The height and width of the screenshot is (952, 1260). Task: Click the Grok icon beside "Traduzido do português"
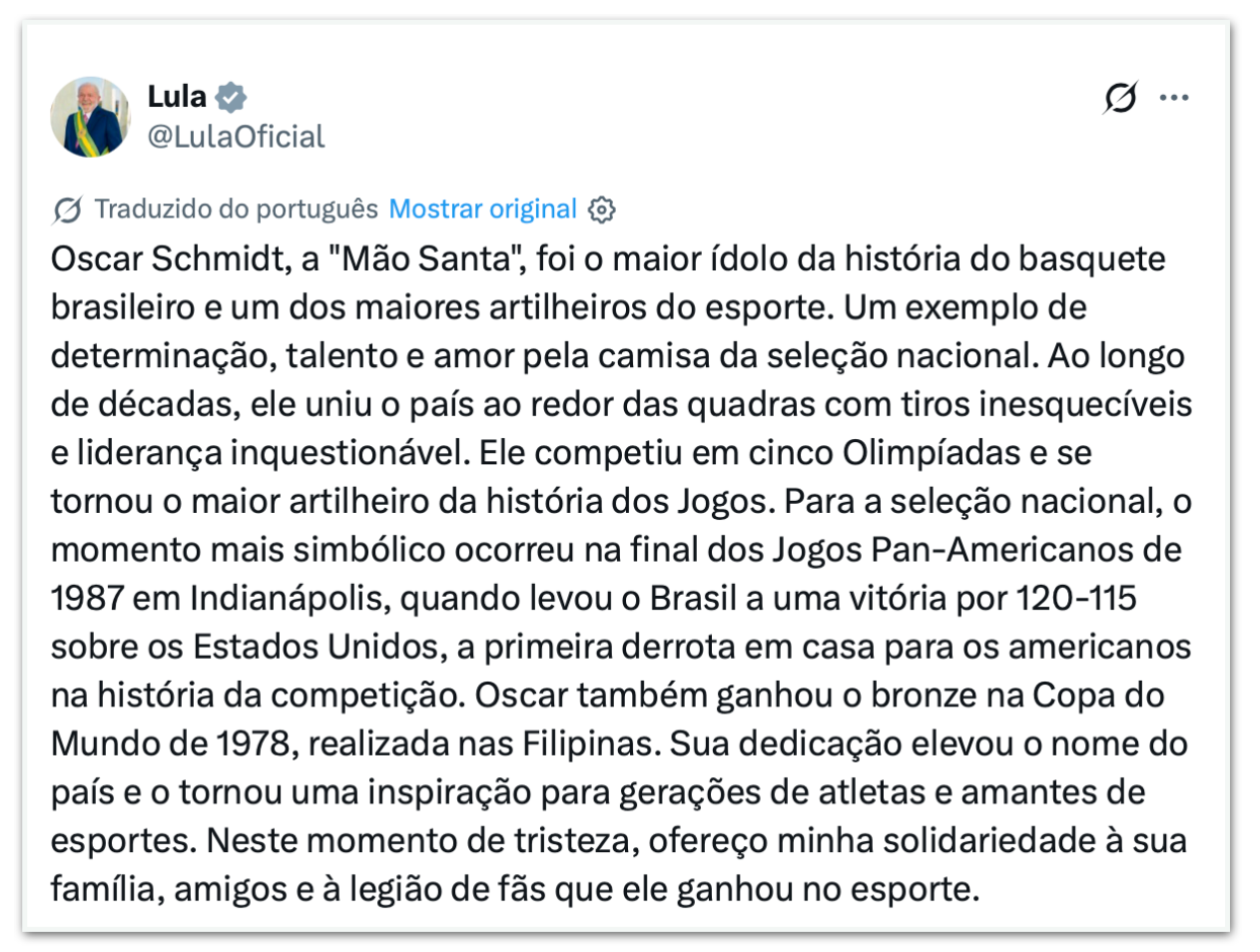click(x=67, y=210)
